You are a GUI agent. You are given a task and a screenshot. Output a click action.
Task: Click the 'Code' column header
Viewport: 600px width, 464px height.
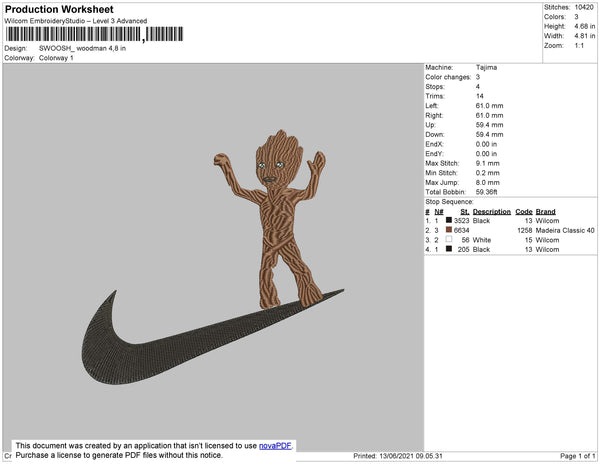tap(523, 212)
